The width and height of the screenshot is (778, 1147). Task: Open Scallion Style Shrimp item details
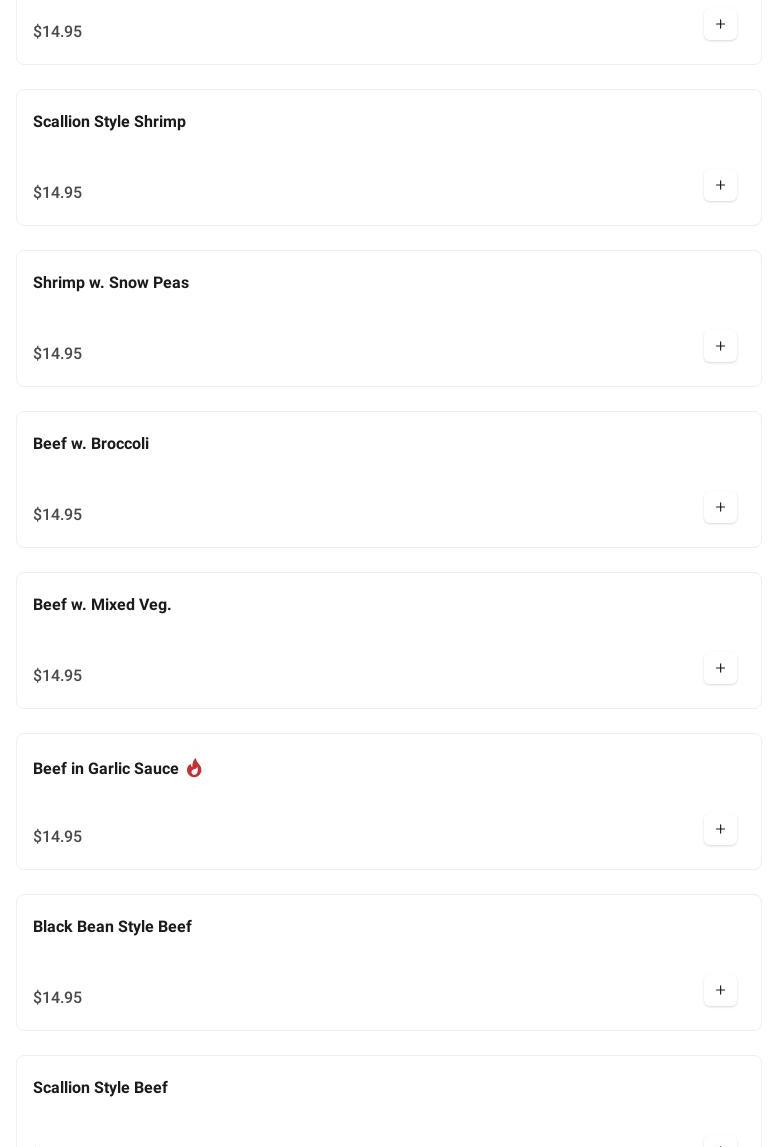click(109, 122)
